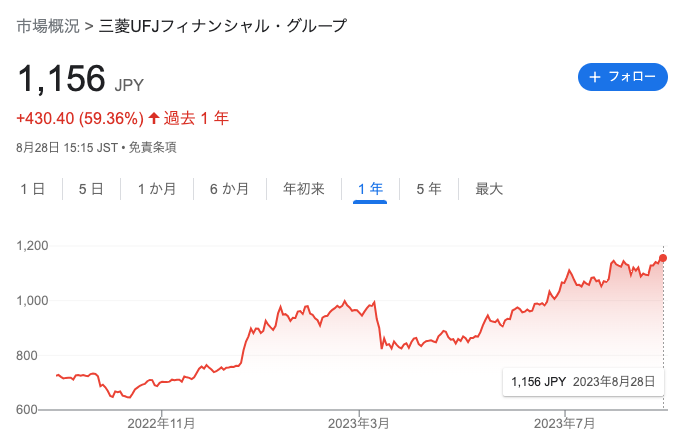Show the 5年 chart range
Viewport: 684px width, 441px height.
pyautogui.click(x=429, y=189)
